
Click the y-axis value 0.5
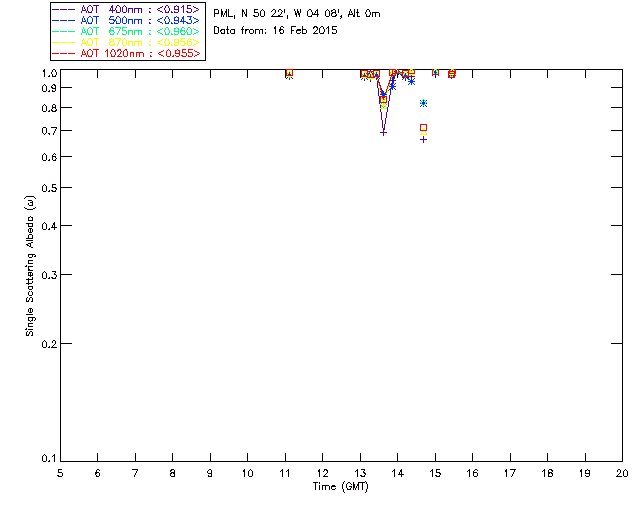(49, 188)
